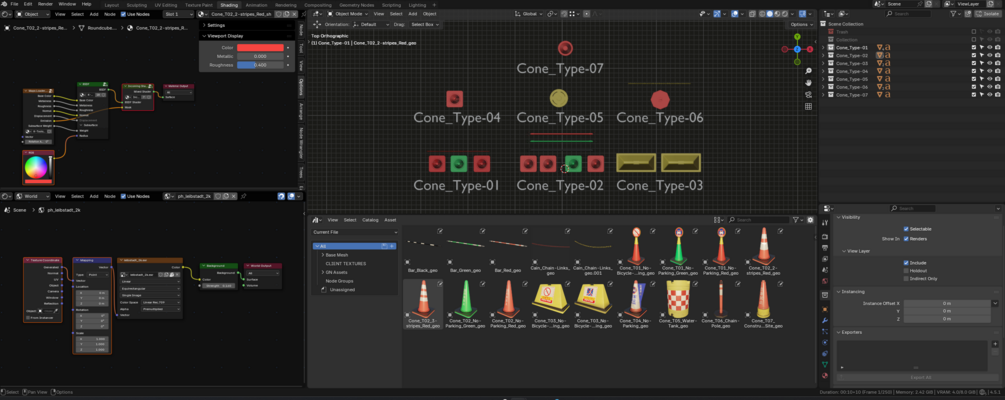Open the Global transform orientation dropdown
Image resolution: width=1005 pixels, height=400 pixels.
click(x=528, y=13)
